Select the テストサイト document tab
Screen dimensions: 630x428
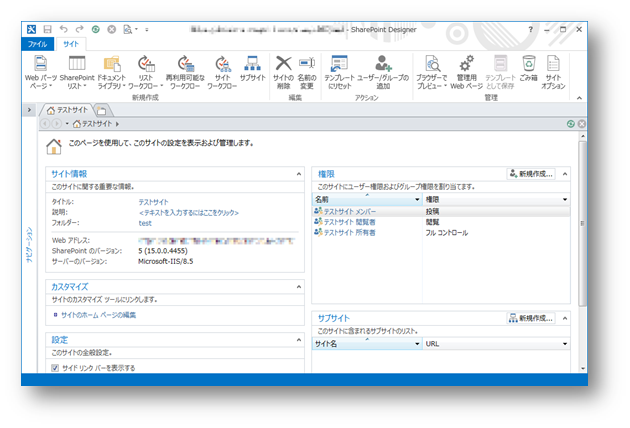pyautogui.click(x=70, y=109)
